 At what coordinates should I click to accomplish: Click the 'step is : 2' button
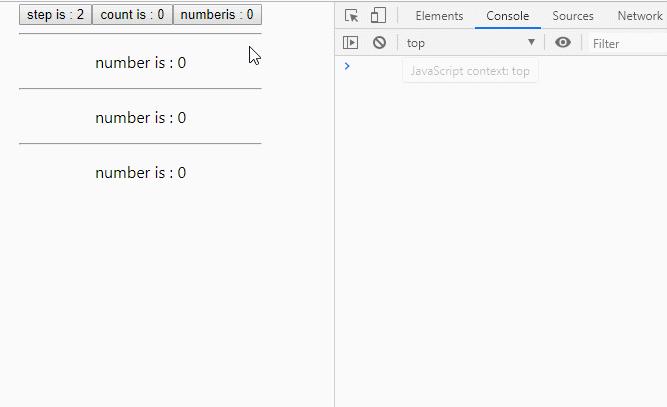tap(55, 14)
